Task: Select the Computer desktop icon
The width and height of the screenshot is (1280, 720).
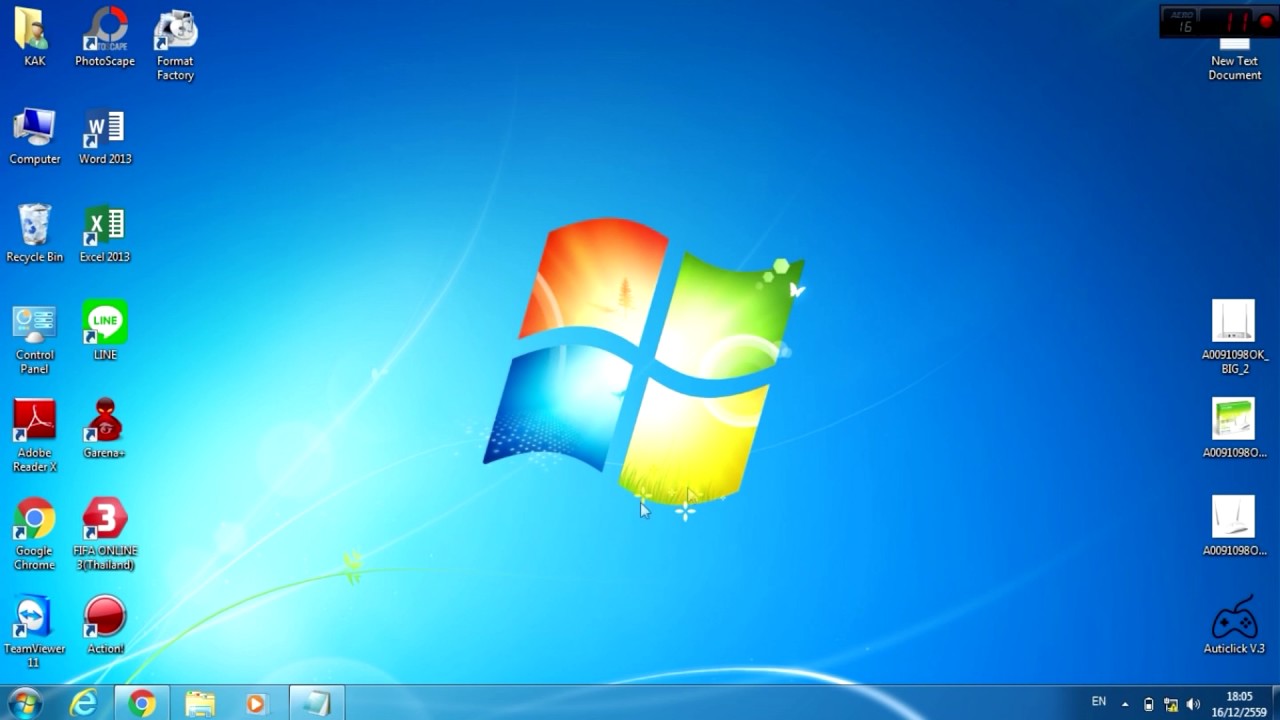Action: tap(34, 136)
